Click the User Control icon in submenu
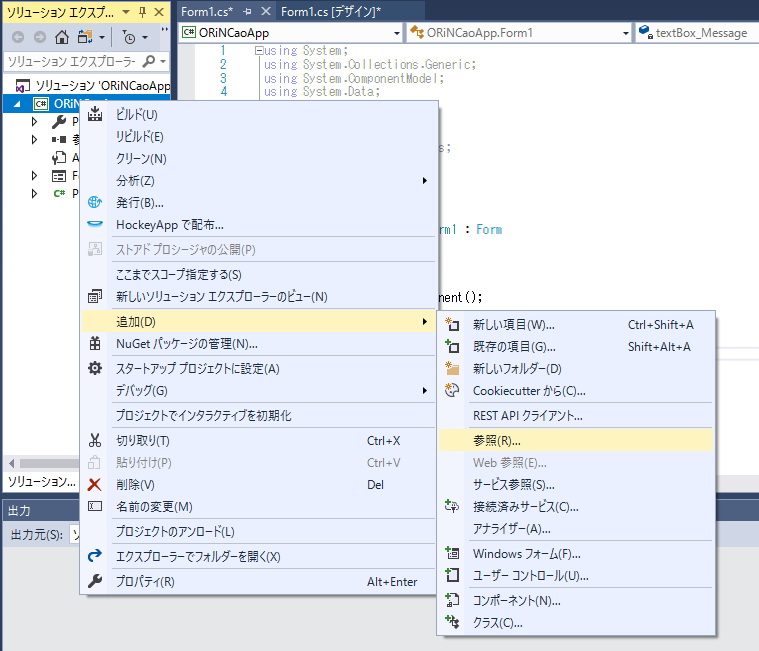 click(x=452, y=575)
